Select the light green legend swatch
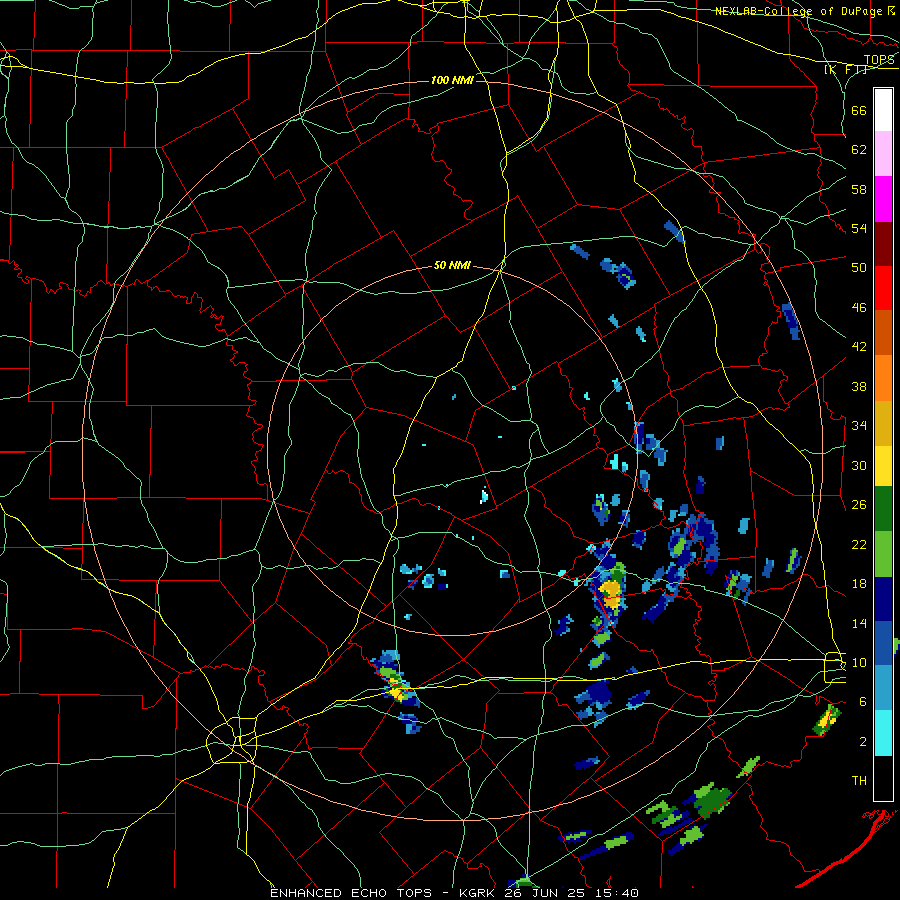 tap(883, 554)
